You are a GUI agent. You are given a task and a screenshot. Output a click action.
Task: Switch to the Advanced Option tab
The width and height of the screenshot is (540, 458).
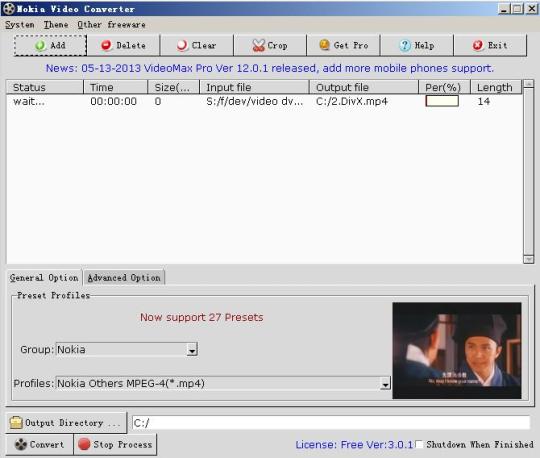[x=124, y=278]
